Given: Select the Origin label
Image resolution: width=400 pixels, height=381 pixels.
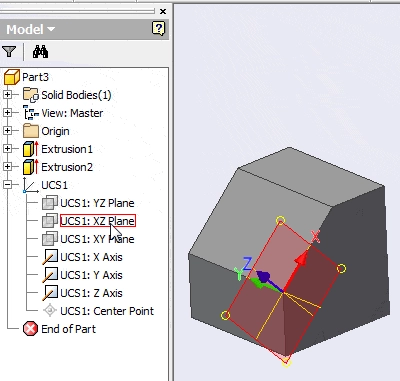Looking at the screenshot, I should [55, 131].
